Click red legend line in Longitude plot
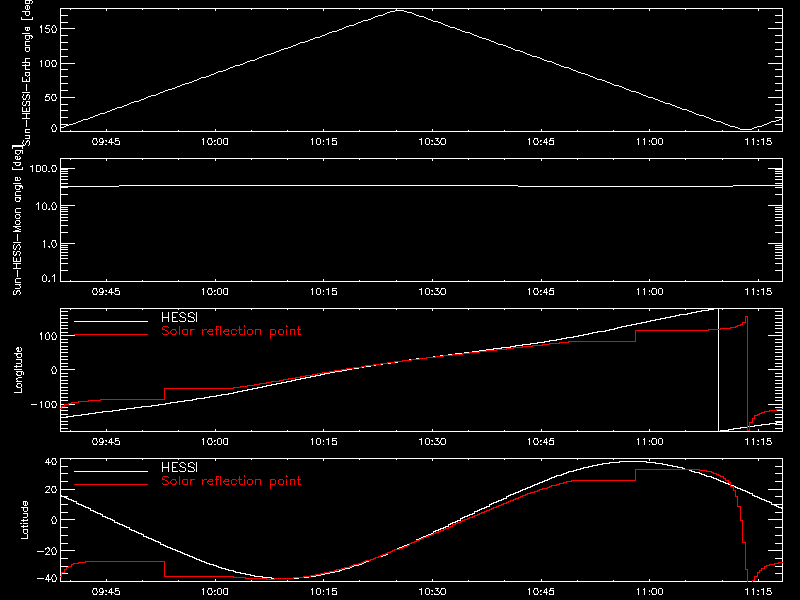 [111, 335]
